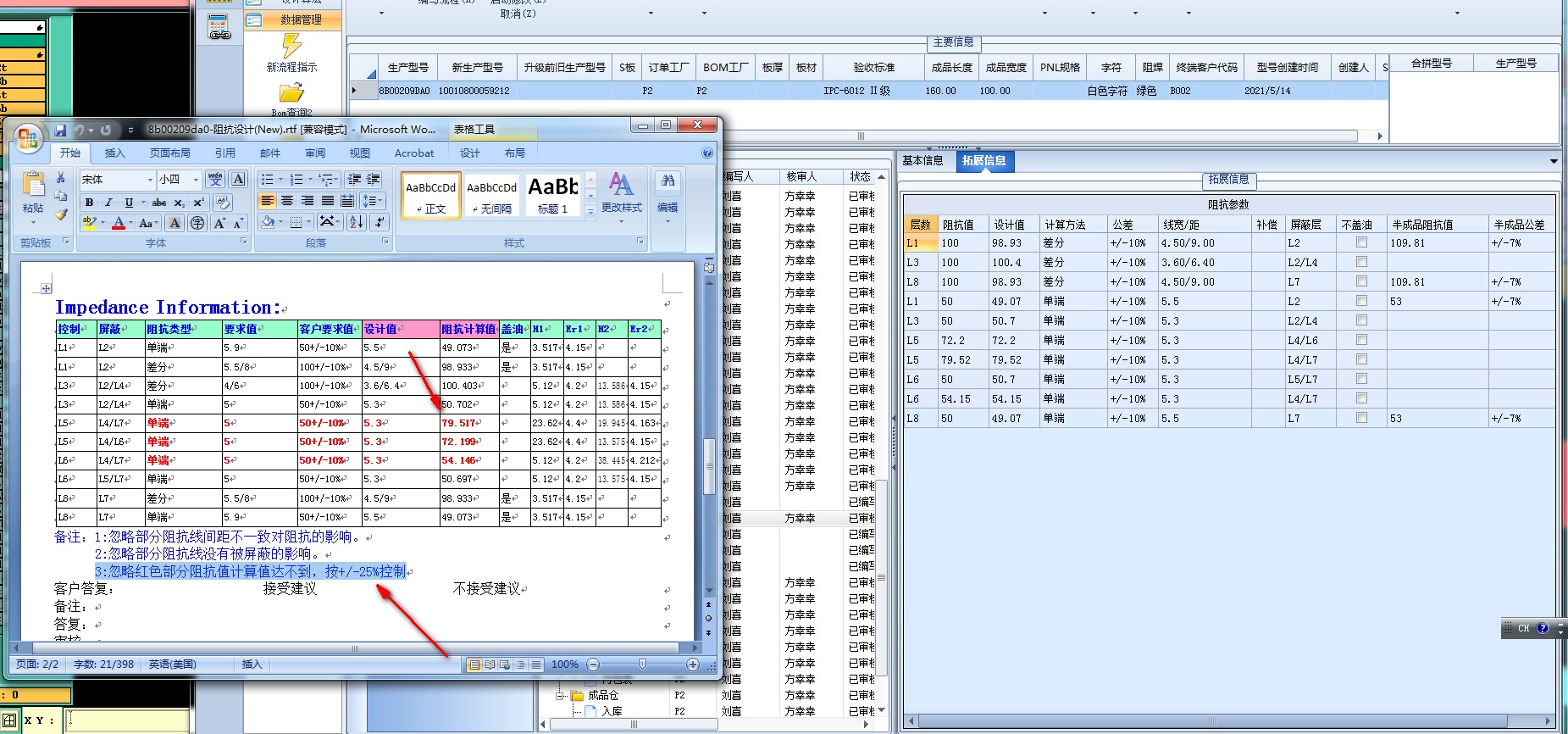
Task: Click the Sort A-Z icon
Action: tap(357, 222)
